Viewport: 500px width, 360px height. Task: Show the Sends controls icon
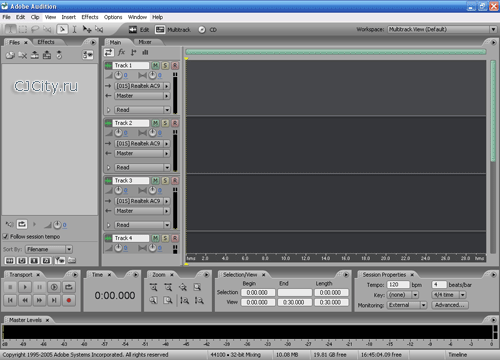click(133, 52)
